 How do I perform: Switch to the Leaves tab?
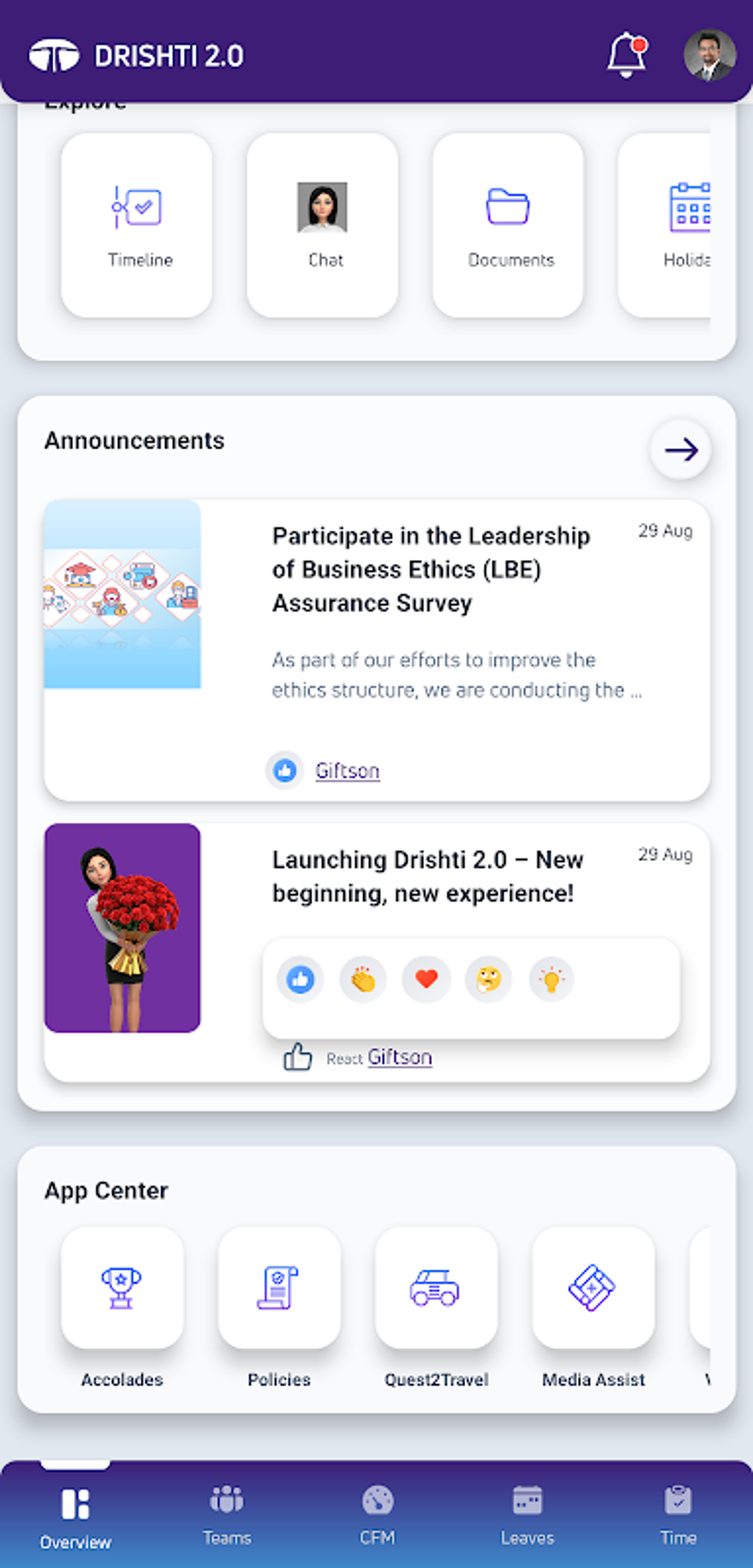tap(527, 1514)
